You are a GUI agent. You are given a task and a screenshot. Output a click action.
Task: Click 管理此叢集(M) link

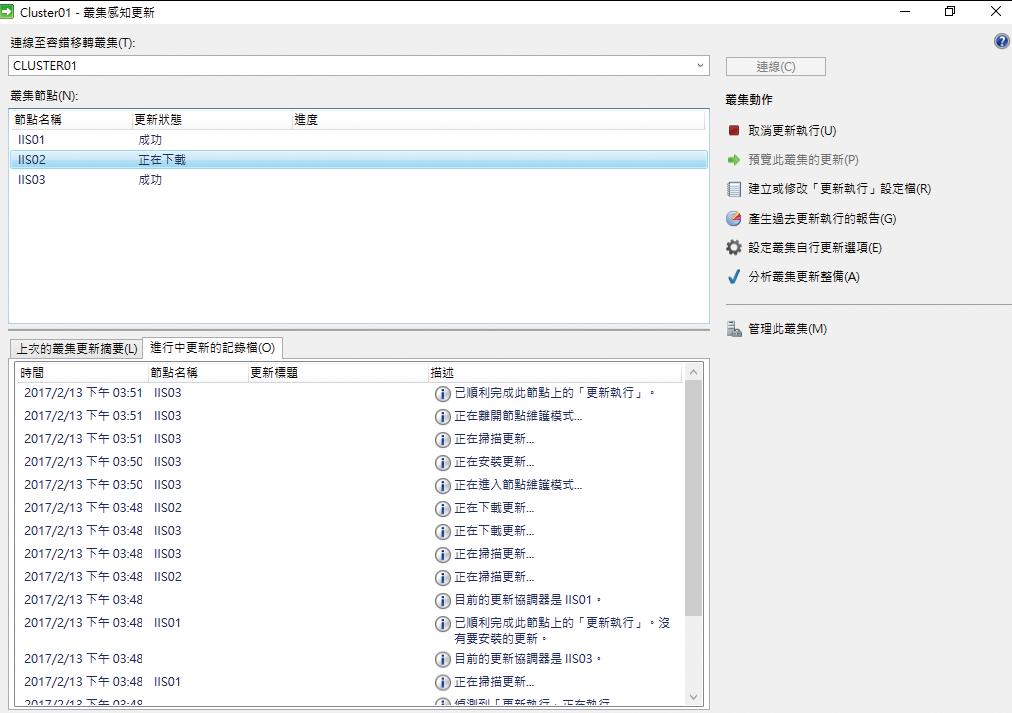coord(787,329)
